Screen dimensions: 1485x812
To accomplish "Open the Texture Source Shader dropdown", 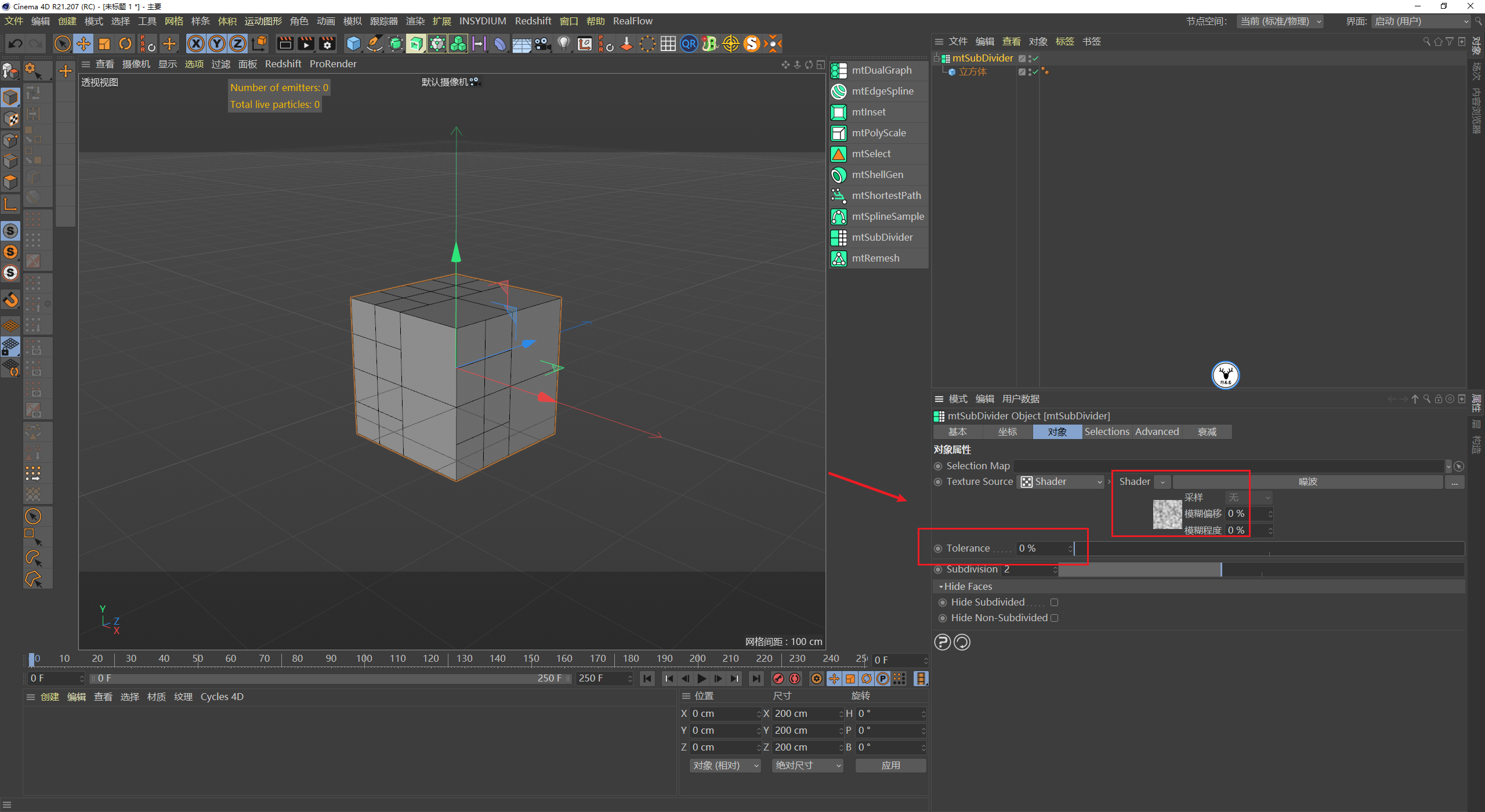I will click(1062, 482).
